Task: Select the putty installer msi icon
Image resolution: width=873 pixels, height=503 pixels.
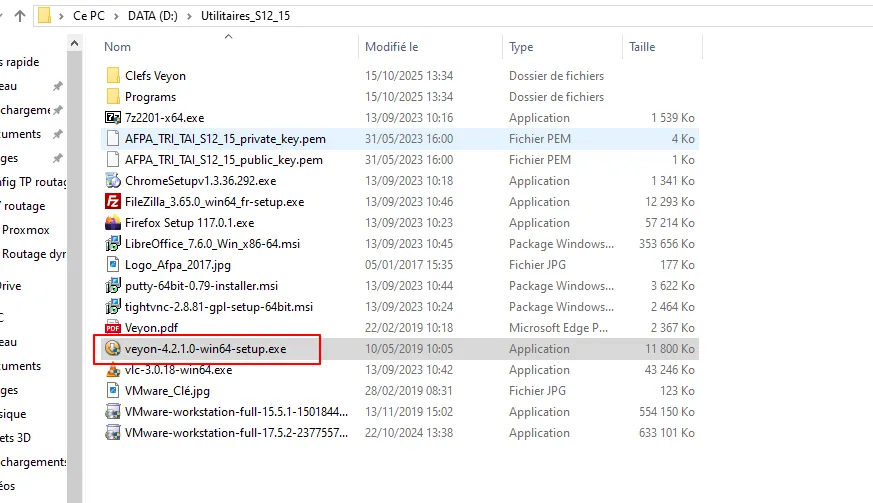Action: [x=113, y=286]
